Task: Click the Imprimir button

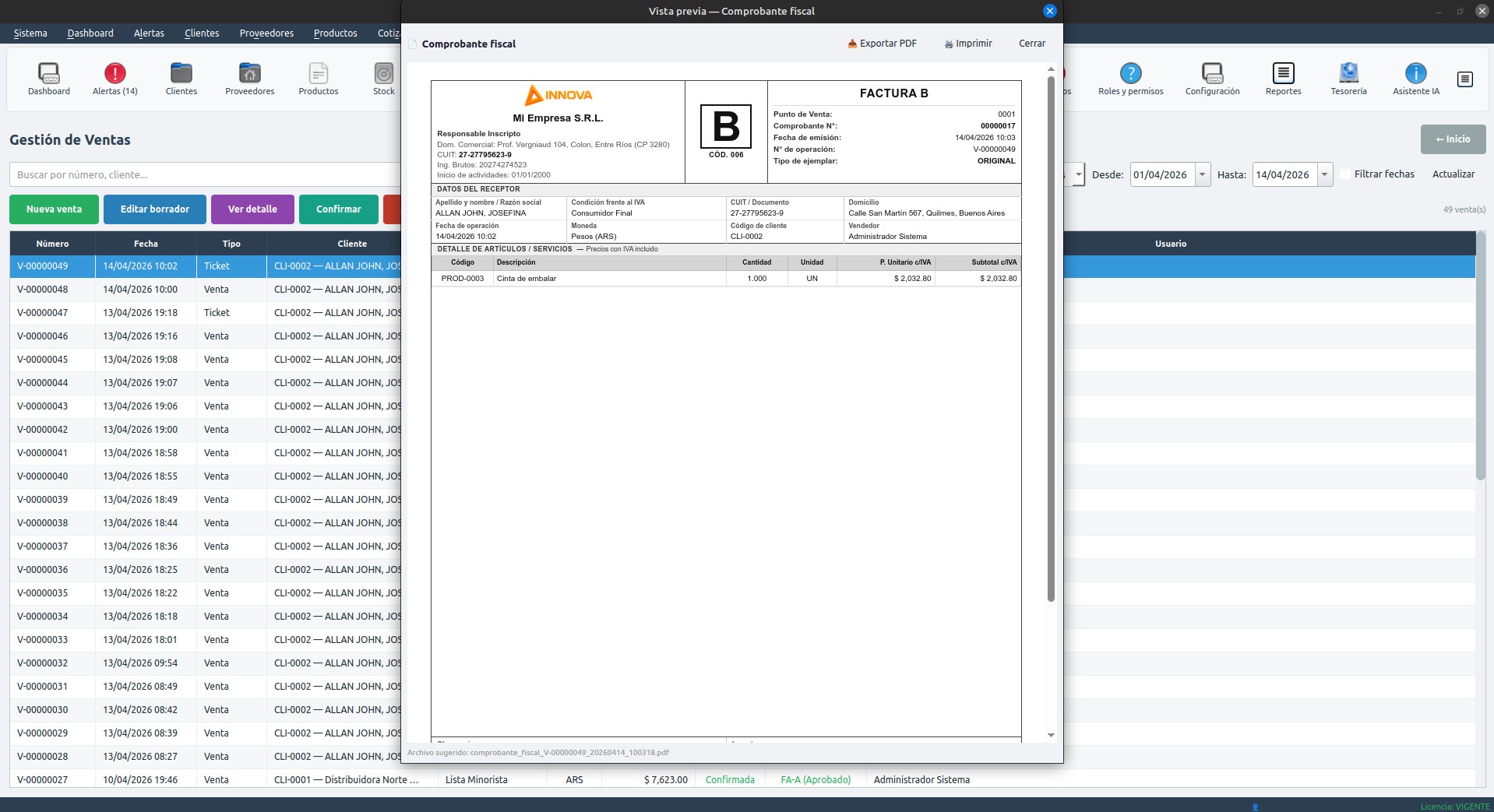Action: pos(968,44)
